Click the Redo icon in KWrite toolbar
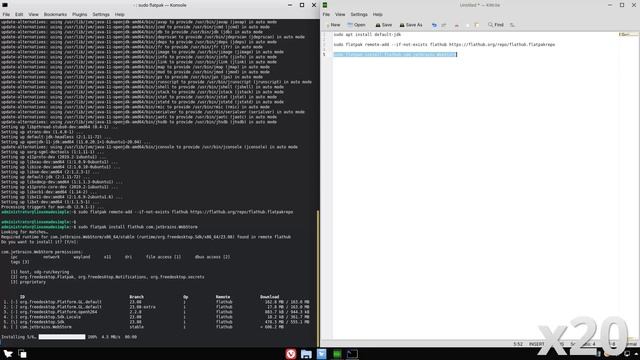The image size is (640, 360). (444, 25)
